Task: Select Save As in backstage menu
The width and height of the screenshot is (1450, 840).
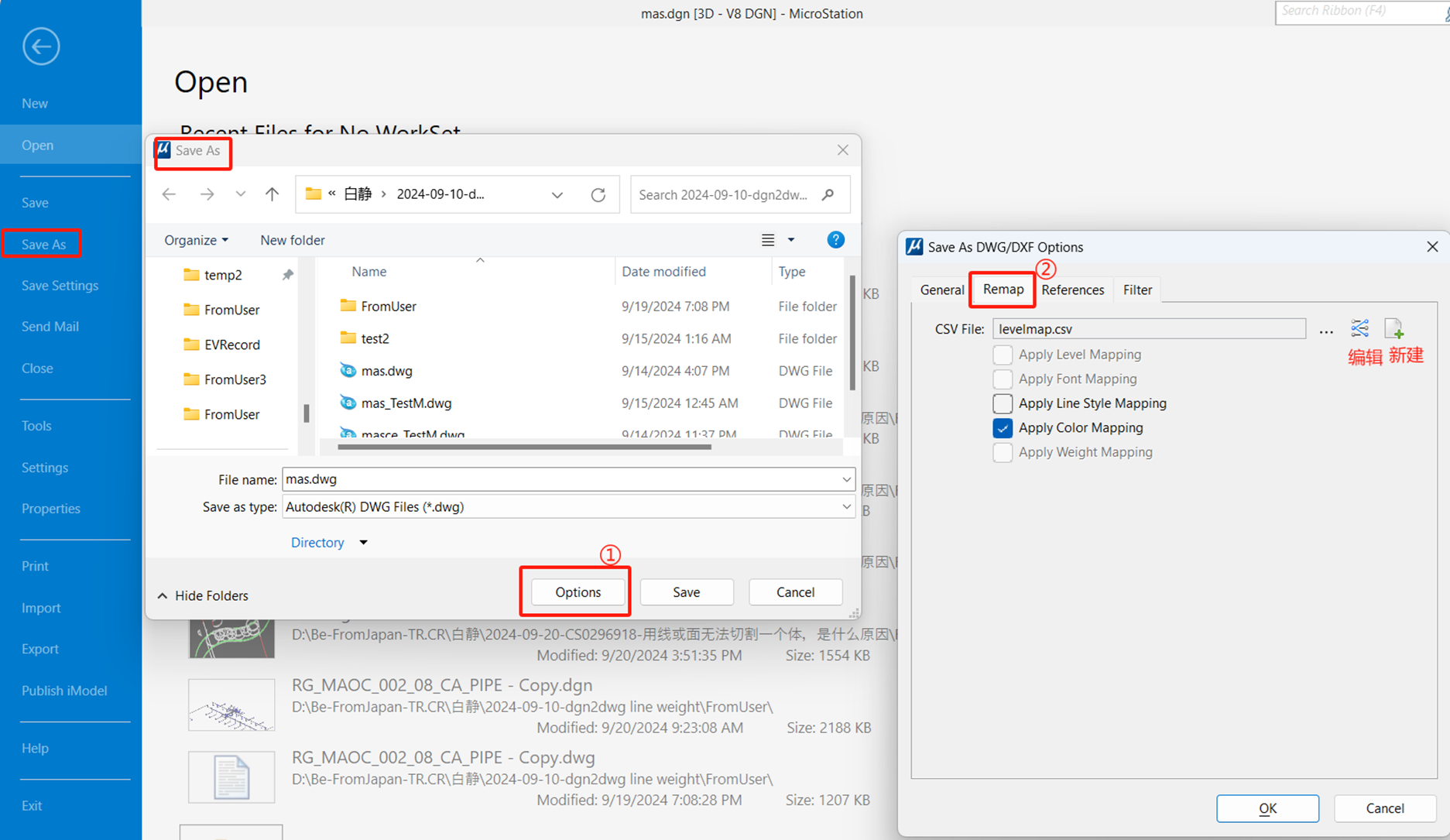Action: (x=44, y=245)
